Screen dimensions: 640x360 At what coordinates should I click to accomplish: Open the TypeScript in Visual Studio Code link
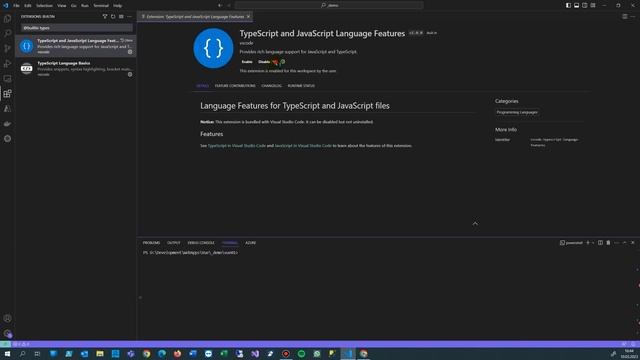(237, 146)
